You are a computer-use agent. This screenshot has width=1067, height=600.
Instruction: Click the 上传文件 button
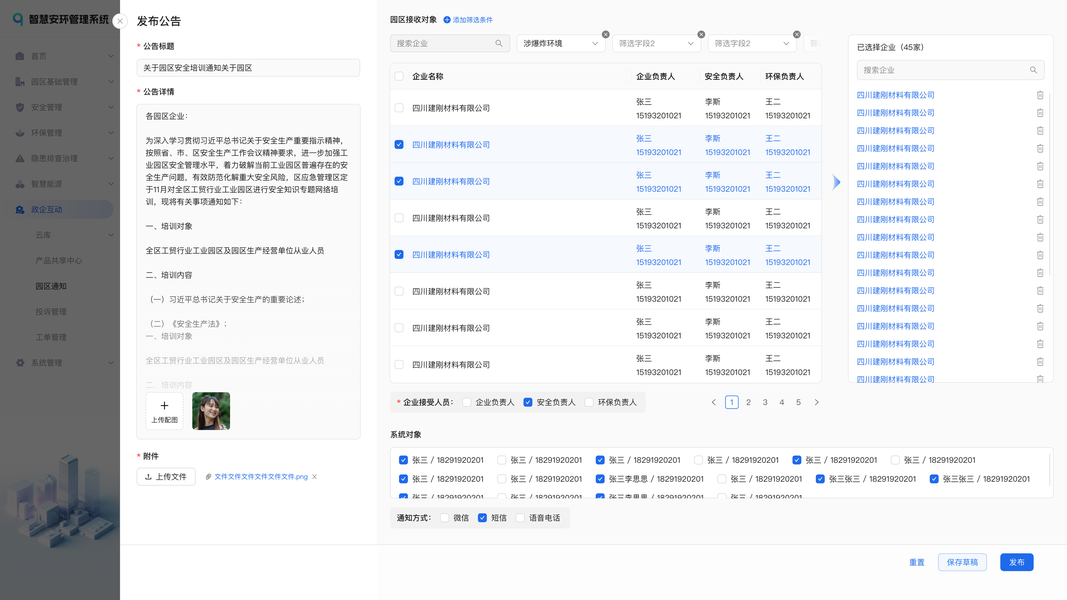coord(166,477)
